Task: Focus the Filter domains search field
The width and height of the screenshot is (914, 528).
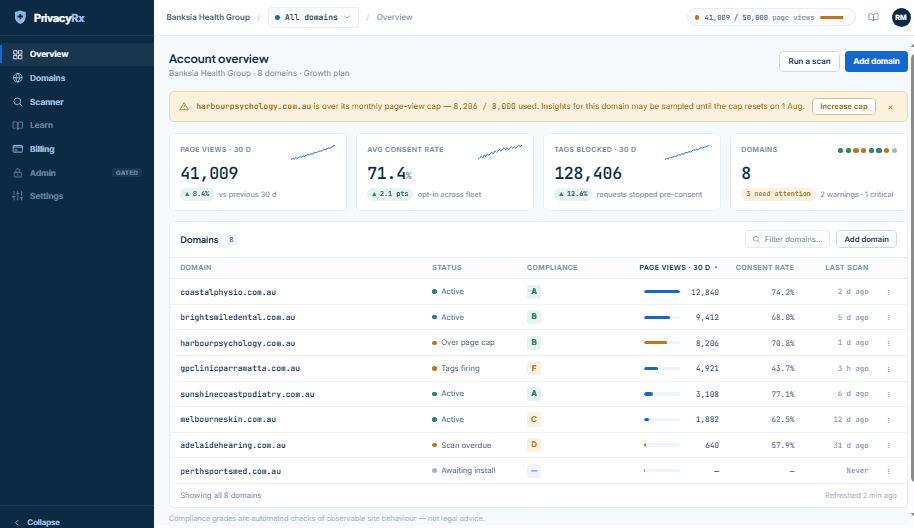Action: [x=787, y=239]
